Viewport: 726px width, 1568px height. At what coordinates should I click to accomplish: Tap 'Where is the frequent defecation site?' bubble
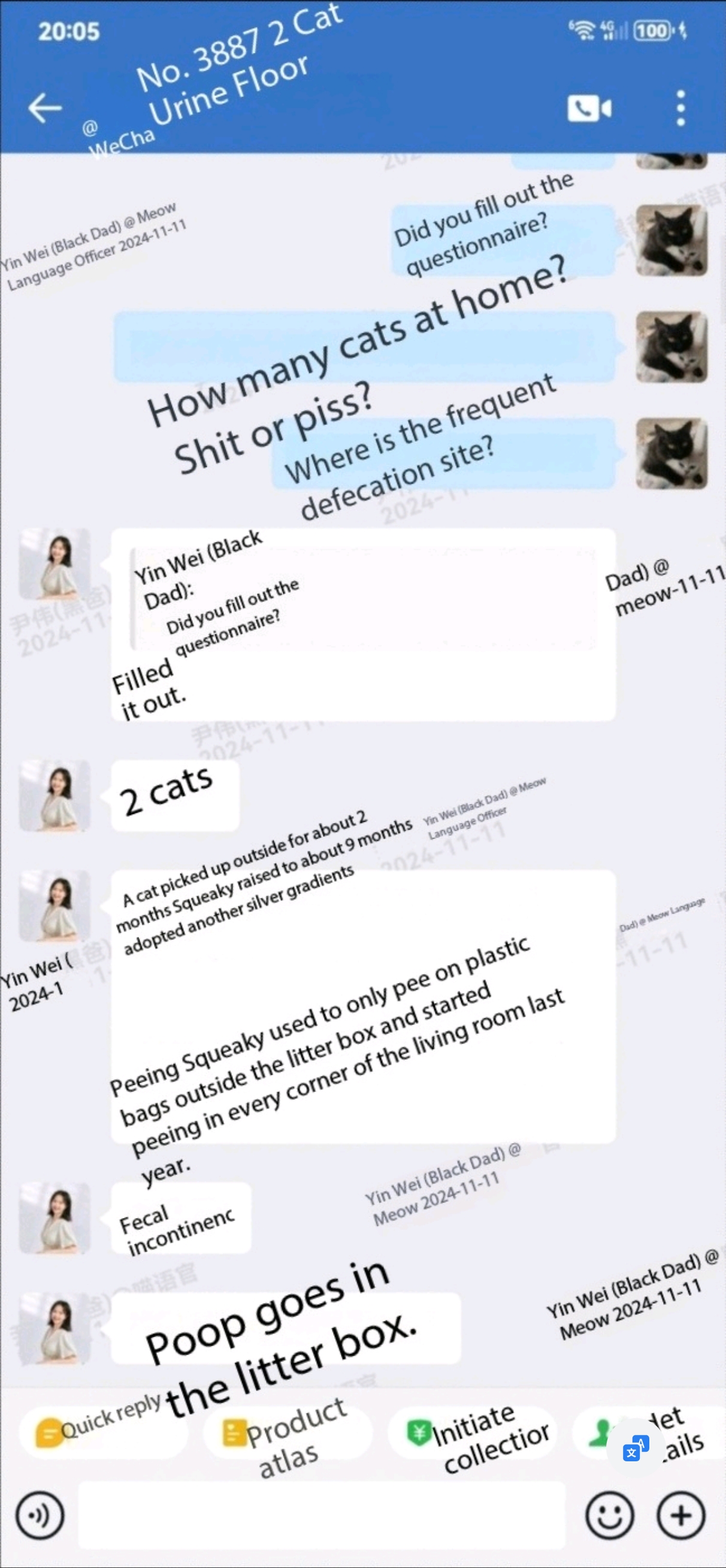pyautogui.click(x=444, y=454)
